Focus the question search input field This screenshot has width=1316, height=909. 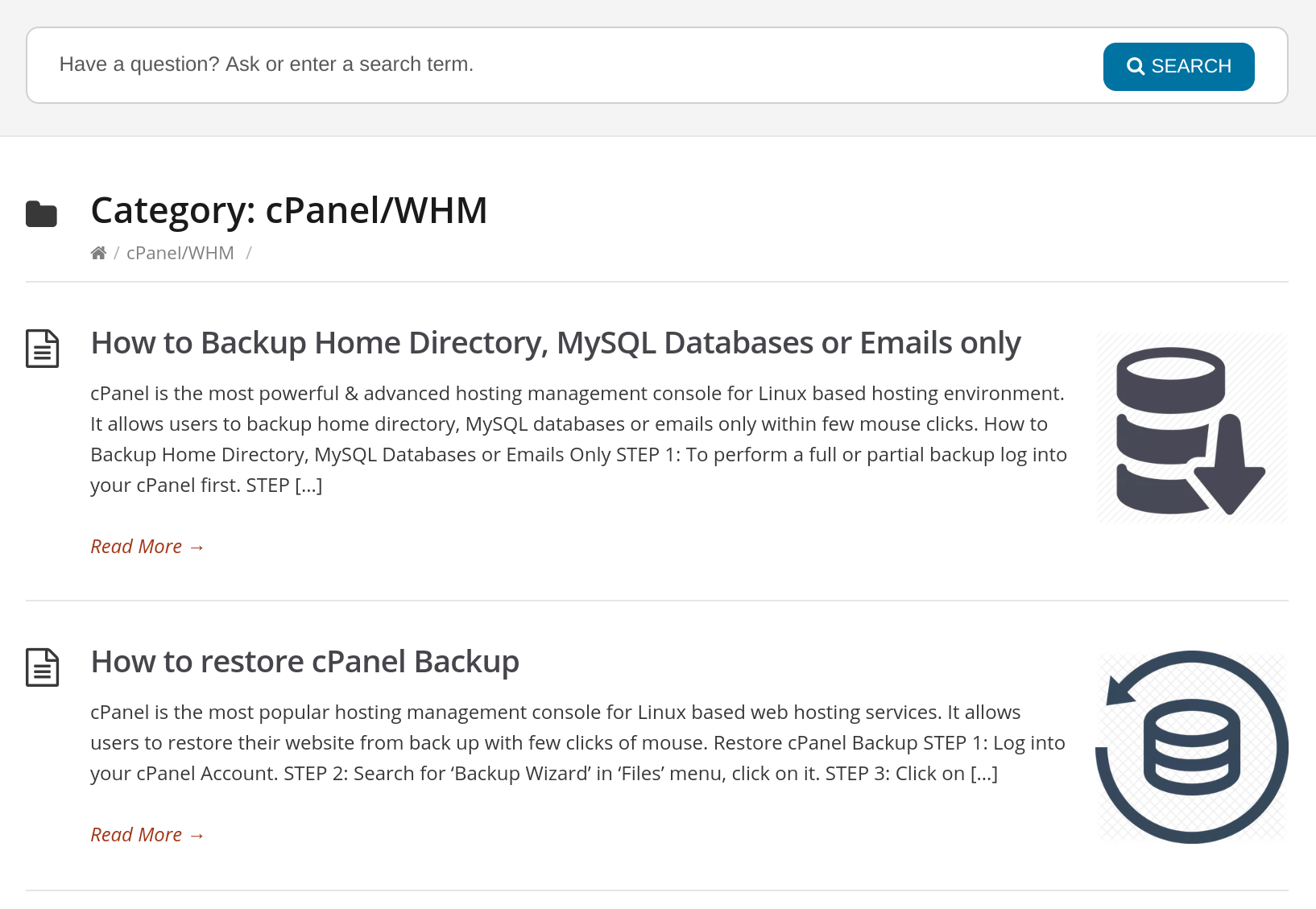pyautogui.click(x=564, y=65)
